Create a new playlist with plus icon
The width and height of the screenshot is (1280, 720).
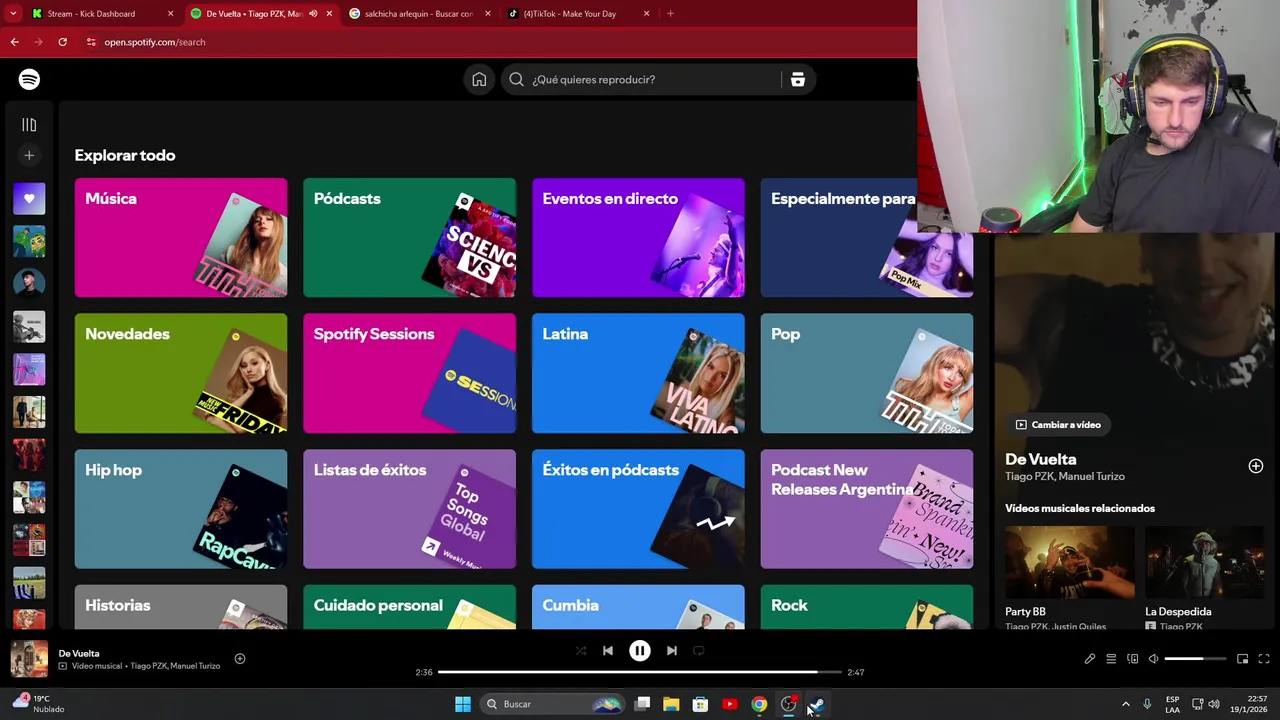pos(29,155)
